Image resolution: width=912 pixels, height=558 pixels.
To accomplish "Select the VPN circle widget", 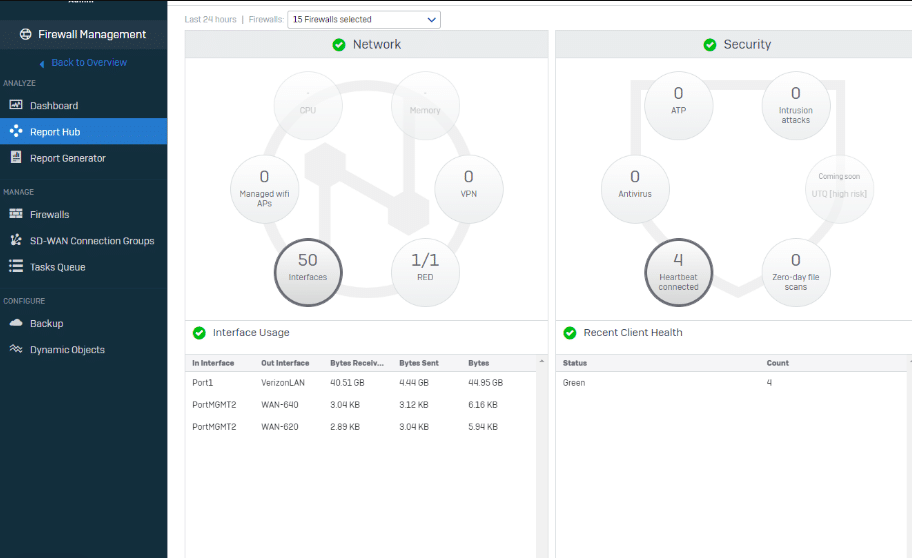I will coord(469,189).
